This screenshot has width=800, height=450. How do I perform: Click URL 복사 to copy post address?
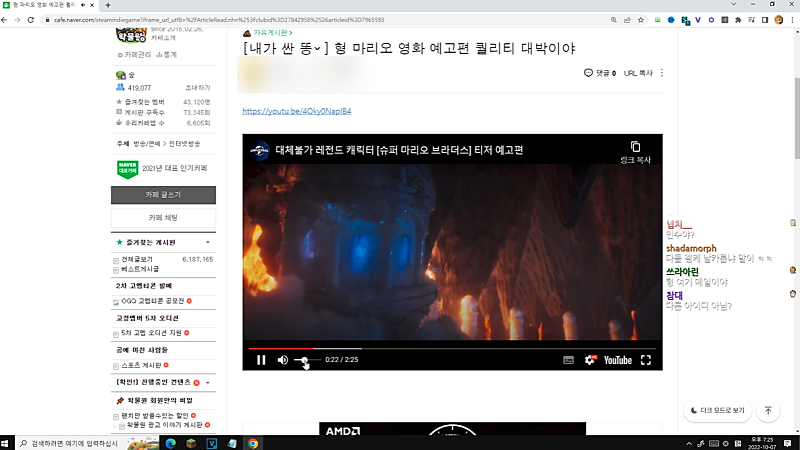pyautogui.click(x=638, y=73)
